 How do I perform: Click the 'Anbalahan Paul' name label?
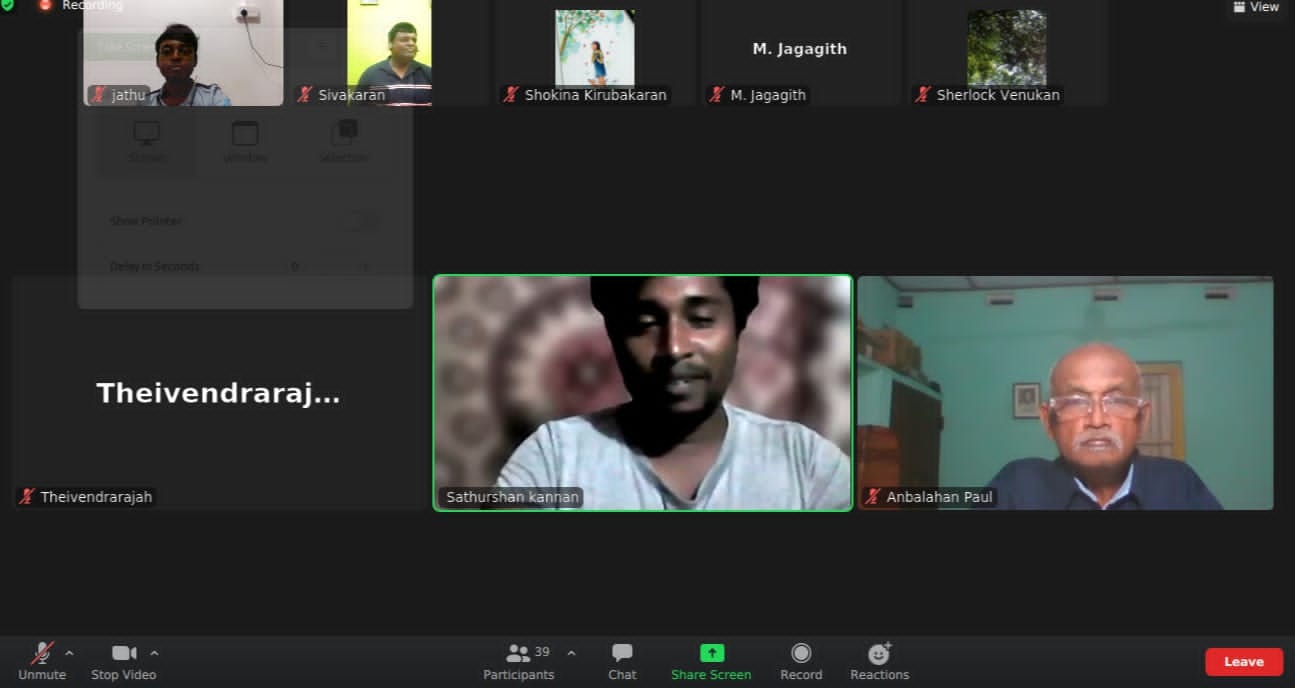point(940,497)
